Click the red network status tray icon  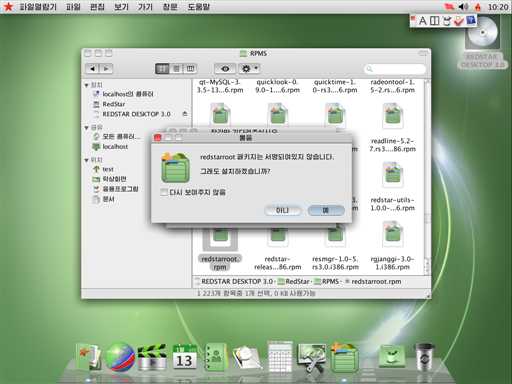[x=450, y=7]
